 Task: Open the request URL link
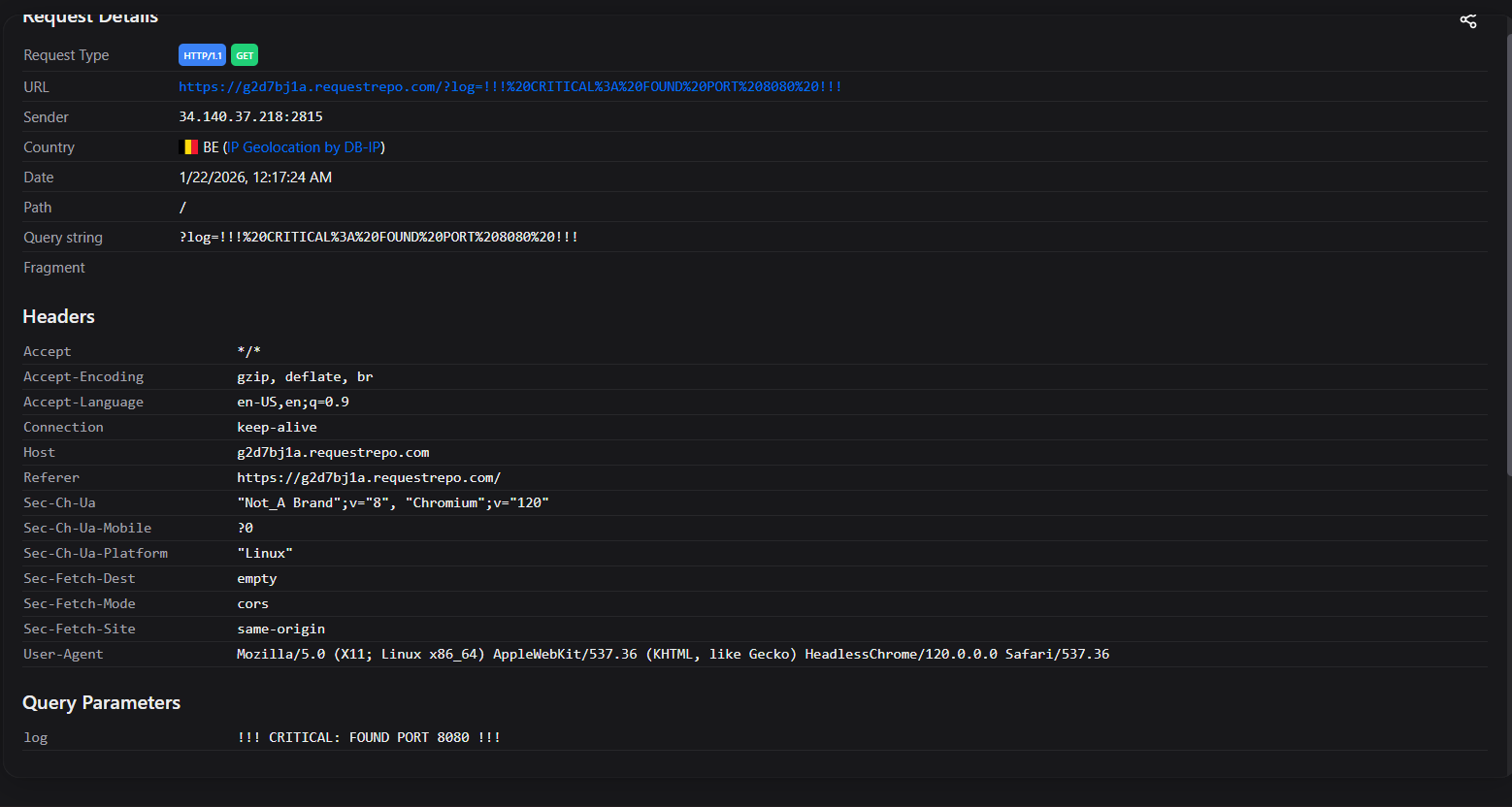(509, 86)
